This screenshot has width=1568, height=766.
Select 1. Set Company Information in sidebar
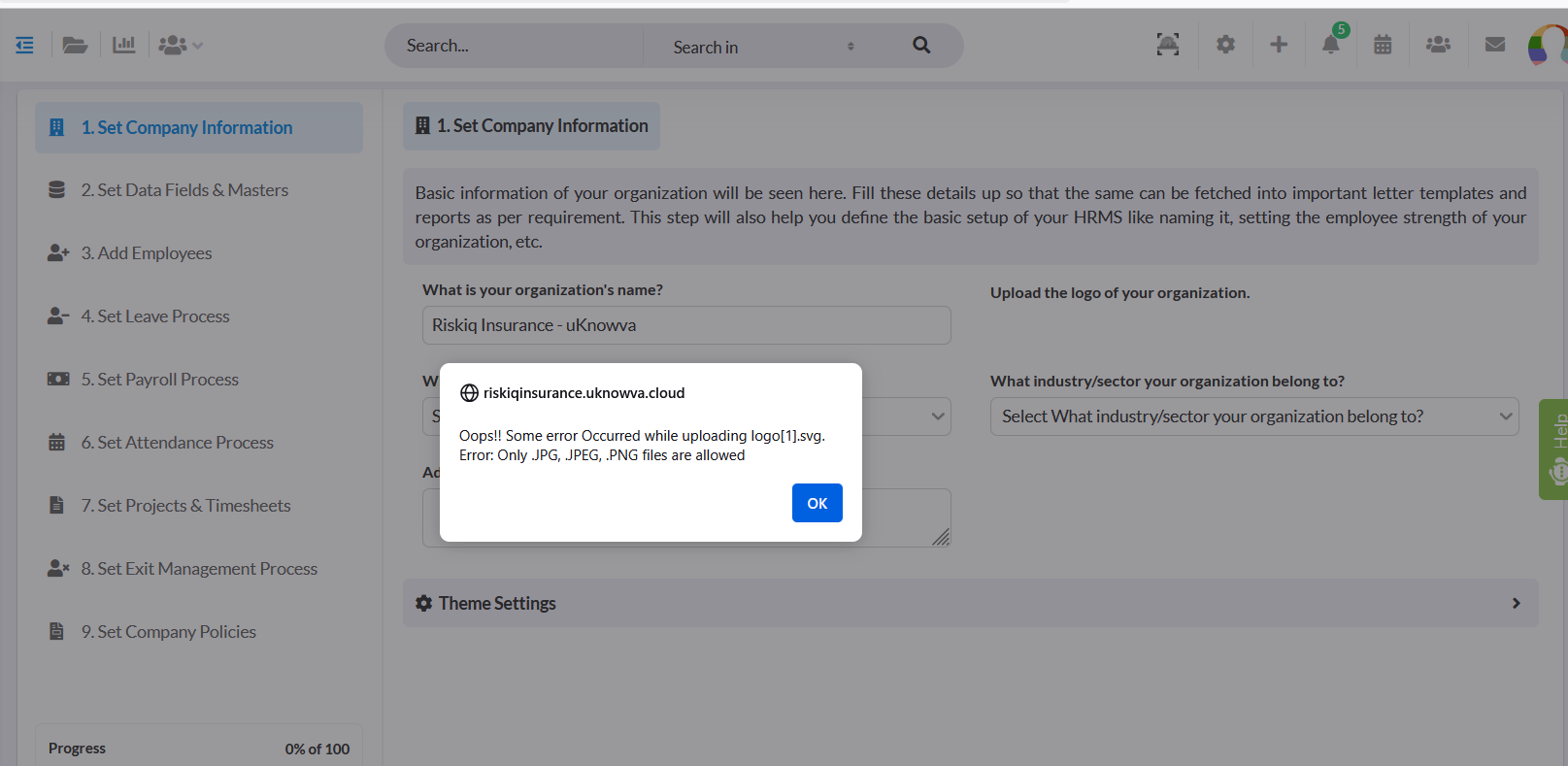pos(199,128)
